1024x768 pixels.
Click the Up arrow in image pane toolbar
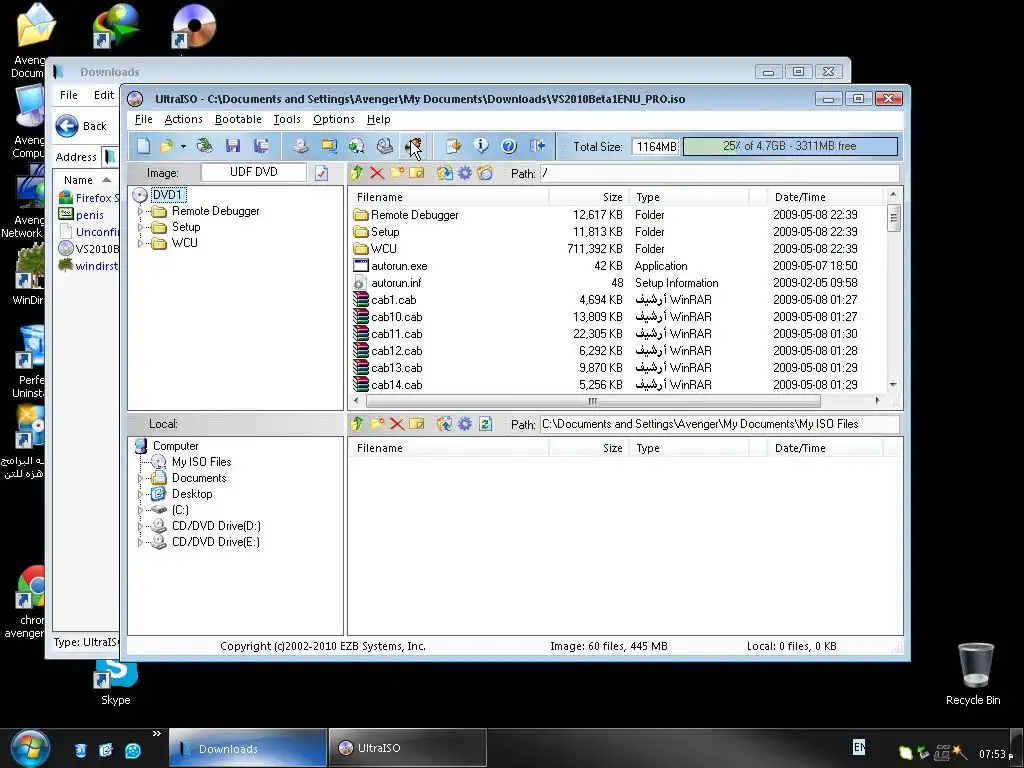click(357, 173)
